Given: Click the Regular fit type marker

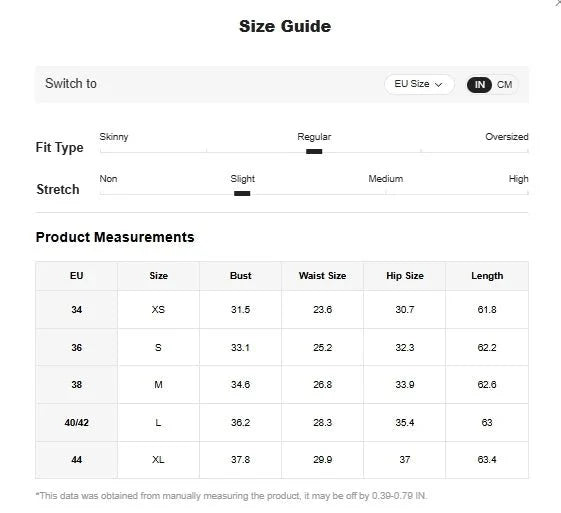Looking at the screenshot, I should pos(314,151).
